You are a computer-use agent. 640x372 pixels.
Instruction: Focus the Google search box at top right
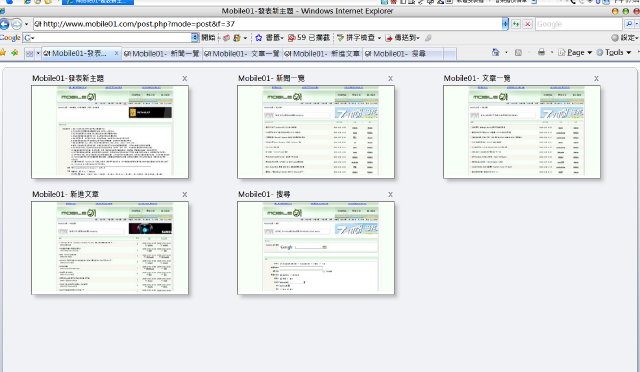tap(579, 24)
